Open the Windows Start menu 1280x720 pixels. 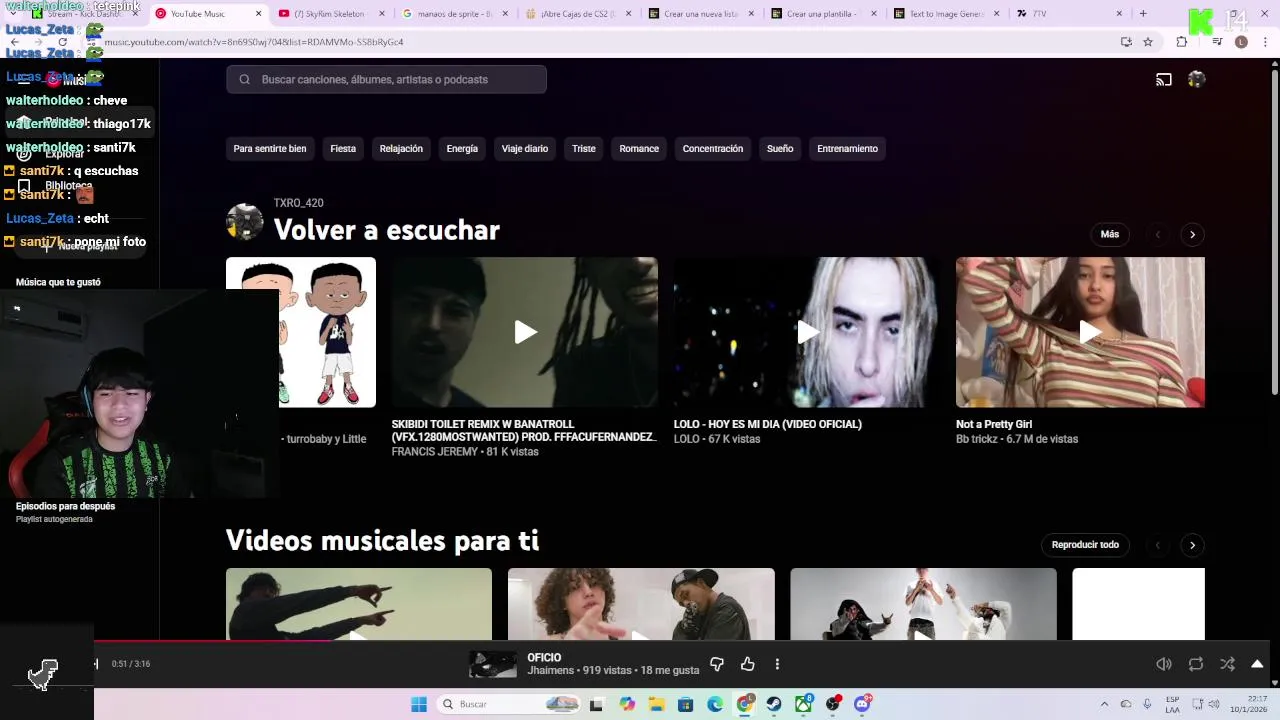point(419,704)
